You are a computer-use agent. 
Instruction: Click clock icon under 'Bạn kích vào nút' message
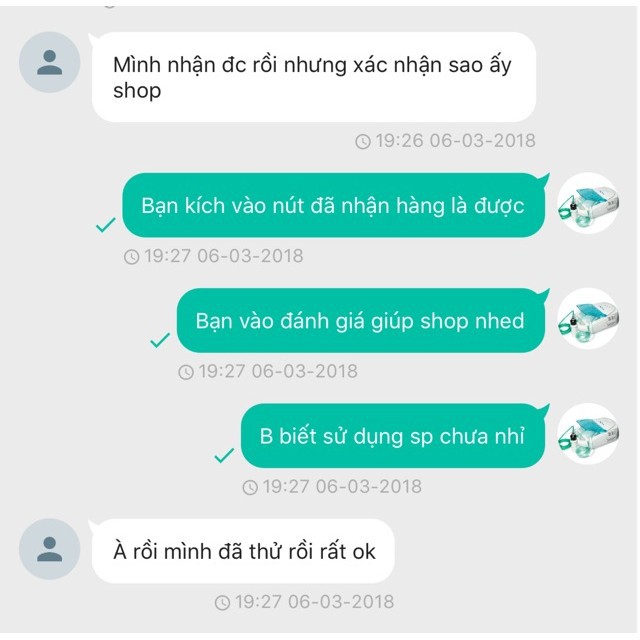(131, 257)
